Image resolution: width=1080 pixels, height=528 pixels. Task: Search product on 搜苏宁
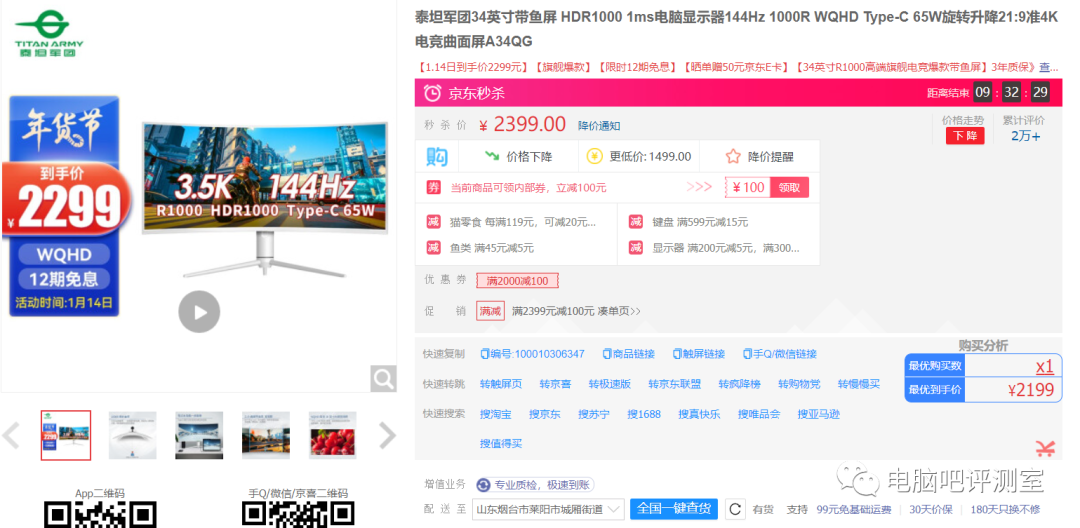pyautogui.click(x=594, y=414)
